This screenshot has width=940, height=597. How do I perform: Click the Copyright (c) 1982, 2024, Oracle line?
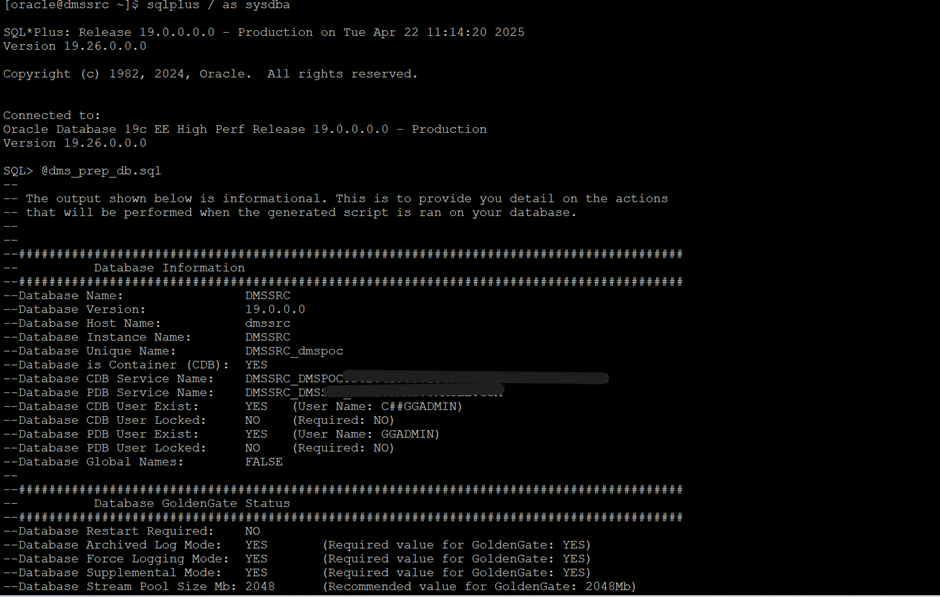tap(210, 74)
